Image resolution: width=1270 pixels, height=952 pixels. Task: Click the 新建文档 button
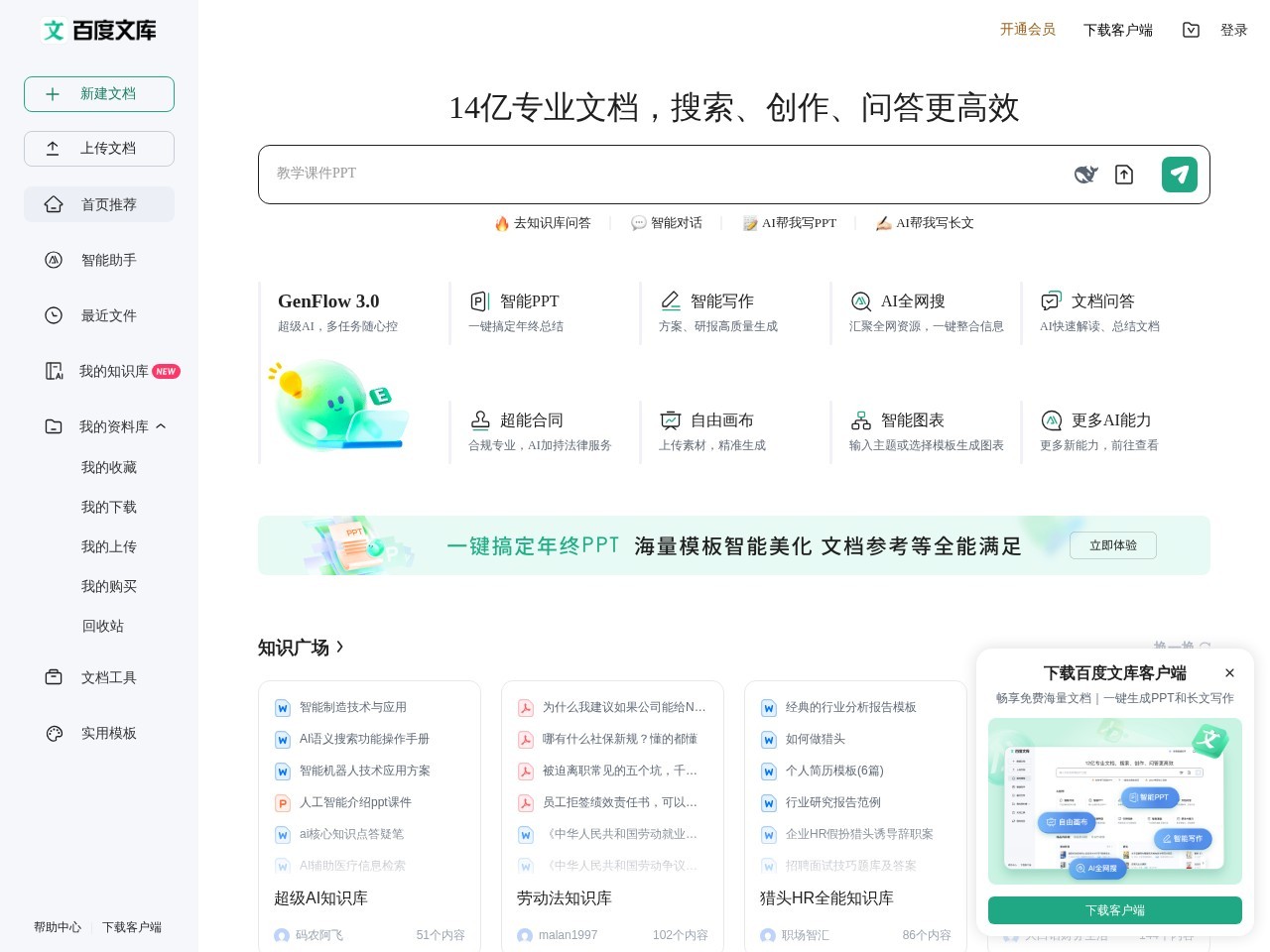[x=99, y=94]
